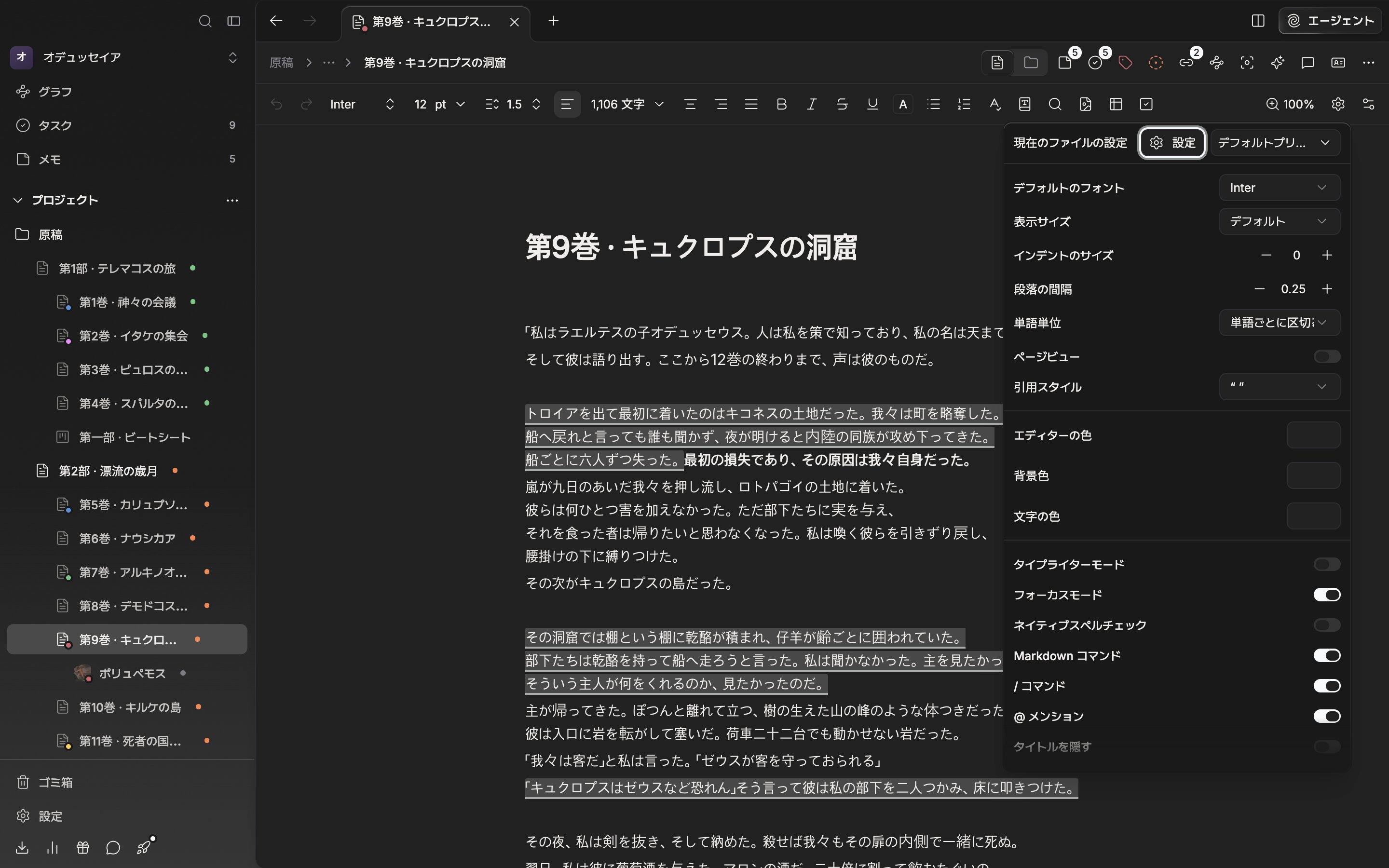This screenshot has height=868, width=1389.
Task: Open the links icon with badge 2
Action: (1186, 63)
